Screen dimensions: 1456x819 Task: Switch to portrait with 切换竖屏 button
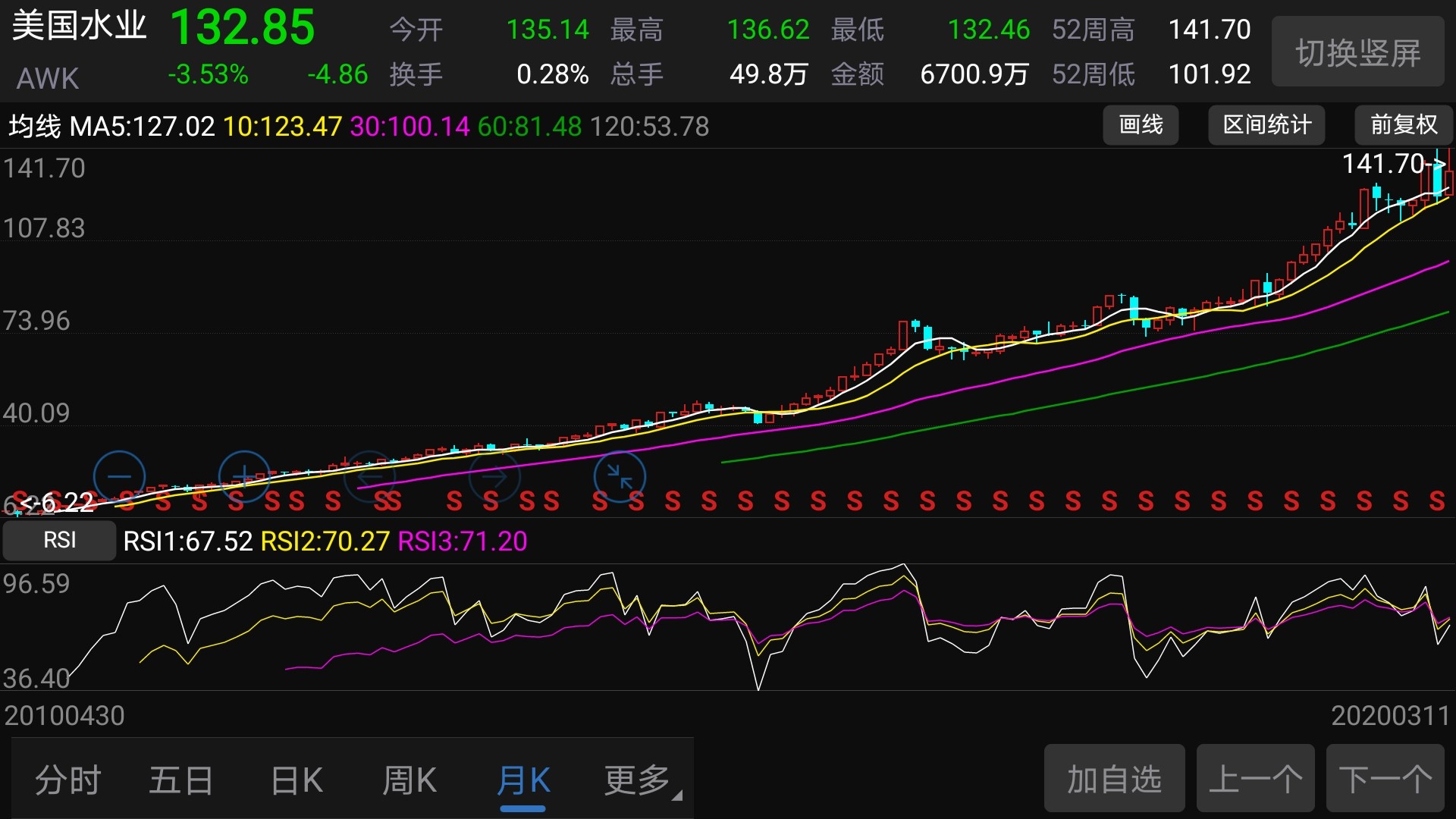(x=1357, y=52)
